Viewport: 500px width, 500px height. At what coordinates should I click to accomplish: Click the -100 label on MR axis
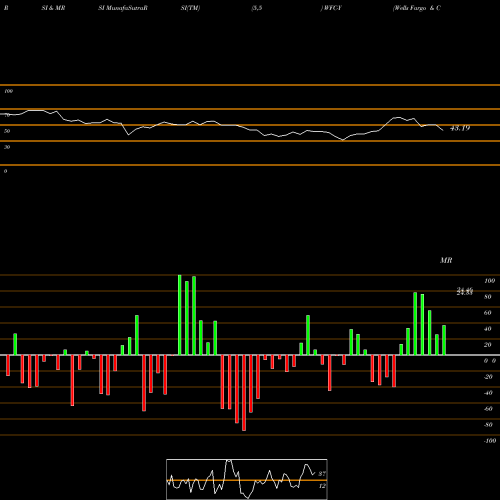tap(490, 441)
